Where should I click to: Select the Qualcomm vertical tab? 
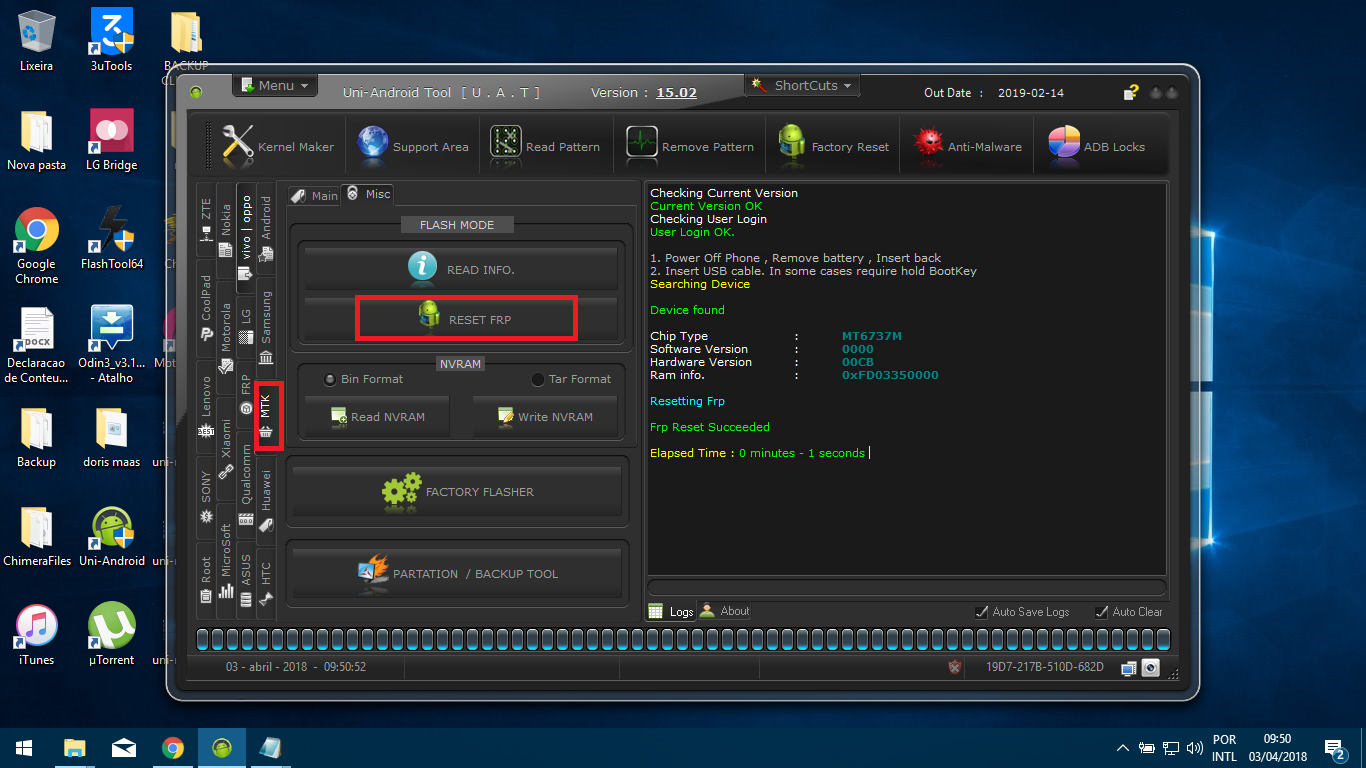pos(246,484)
